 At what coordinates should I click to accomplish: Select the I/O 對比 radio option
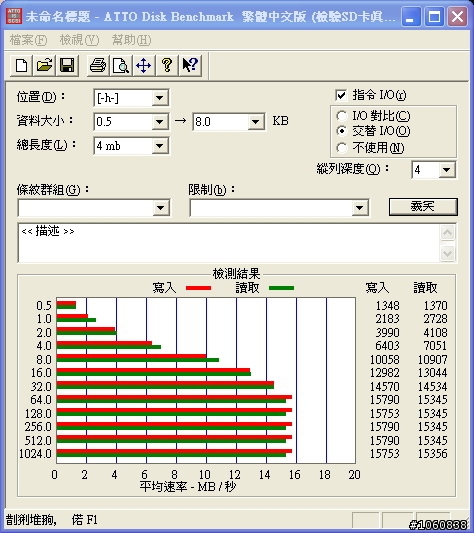341,116
